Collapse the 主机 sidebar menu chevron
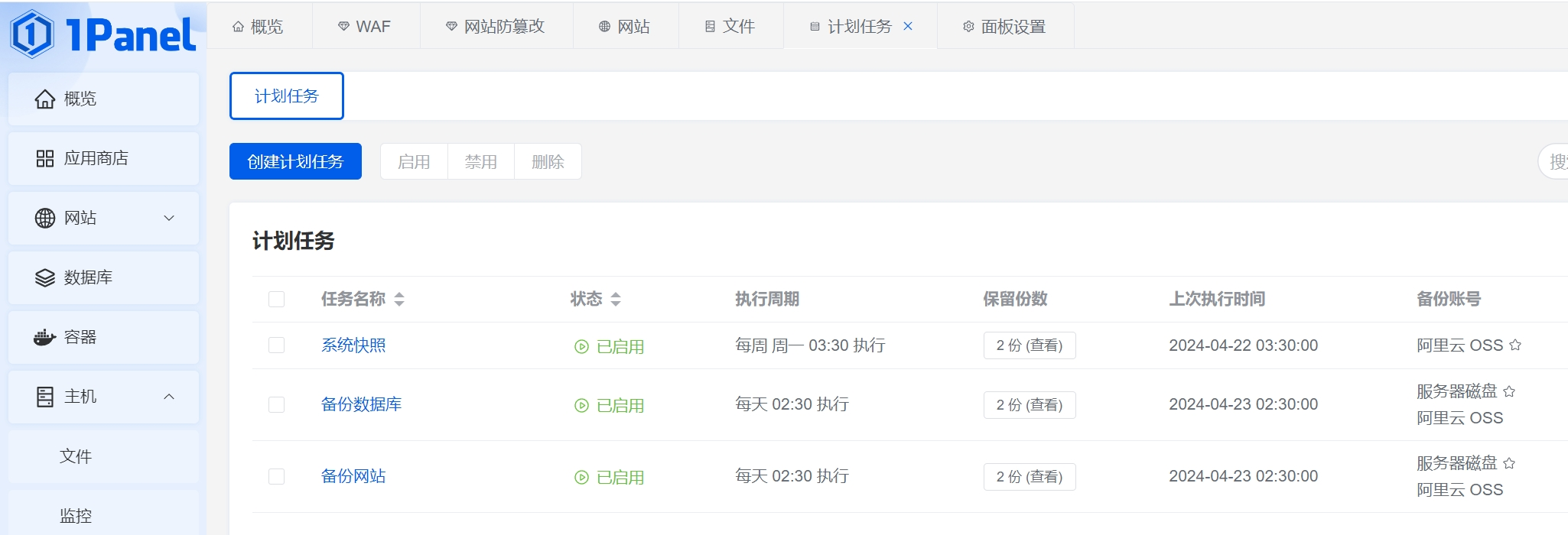The width and height of the screenshot is (1568, 535). point(169,397)
